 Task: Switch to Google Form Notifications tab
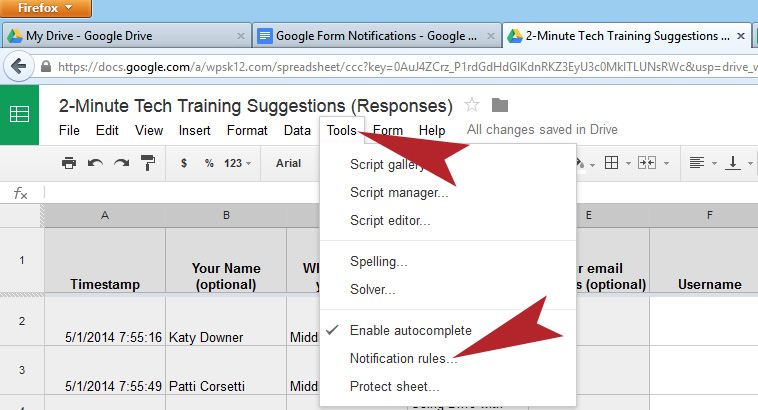click(377, 36)
